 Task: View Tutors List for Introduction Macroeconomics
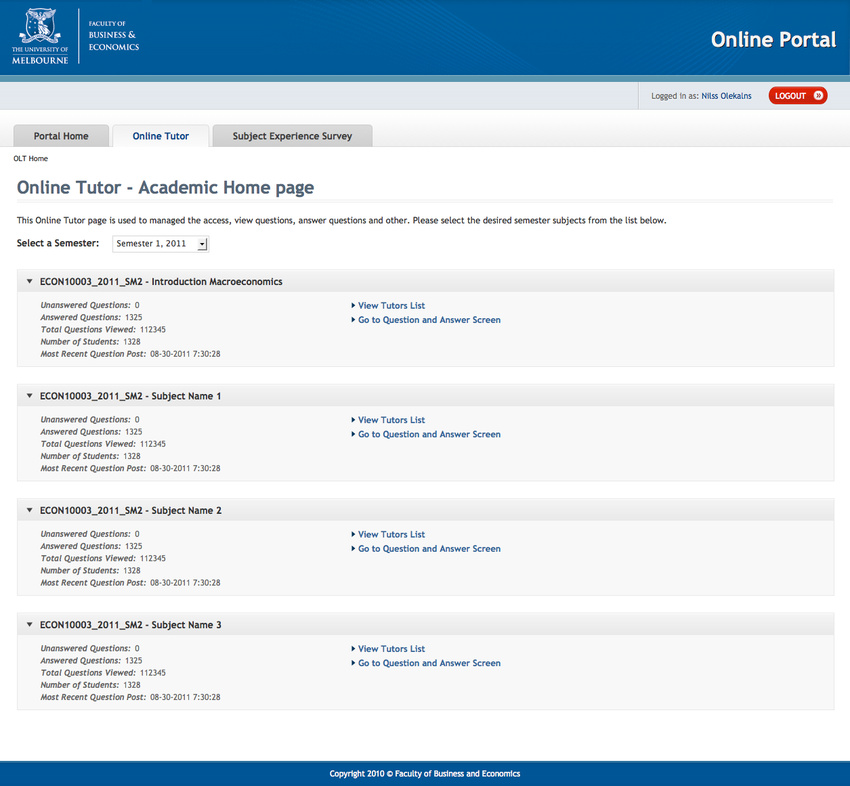[391, 306]
